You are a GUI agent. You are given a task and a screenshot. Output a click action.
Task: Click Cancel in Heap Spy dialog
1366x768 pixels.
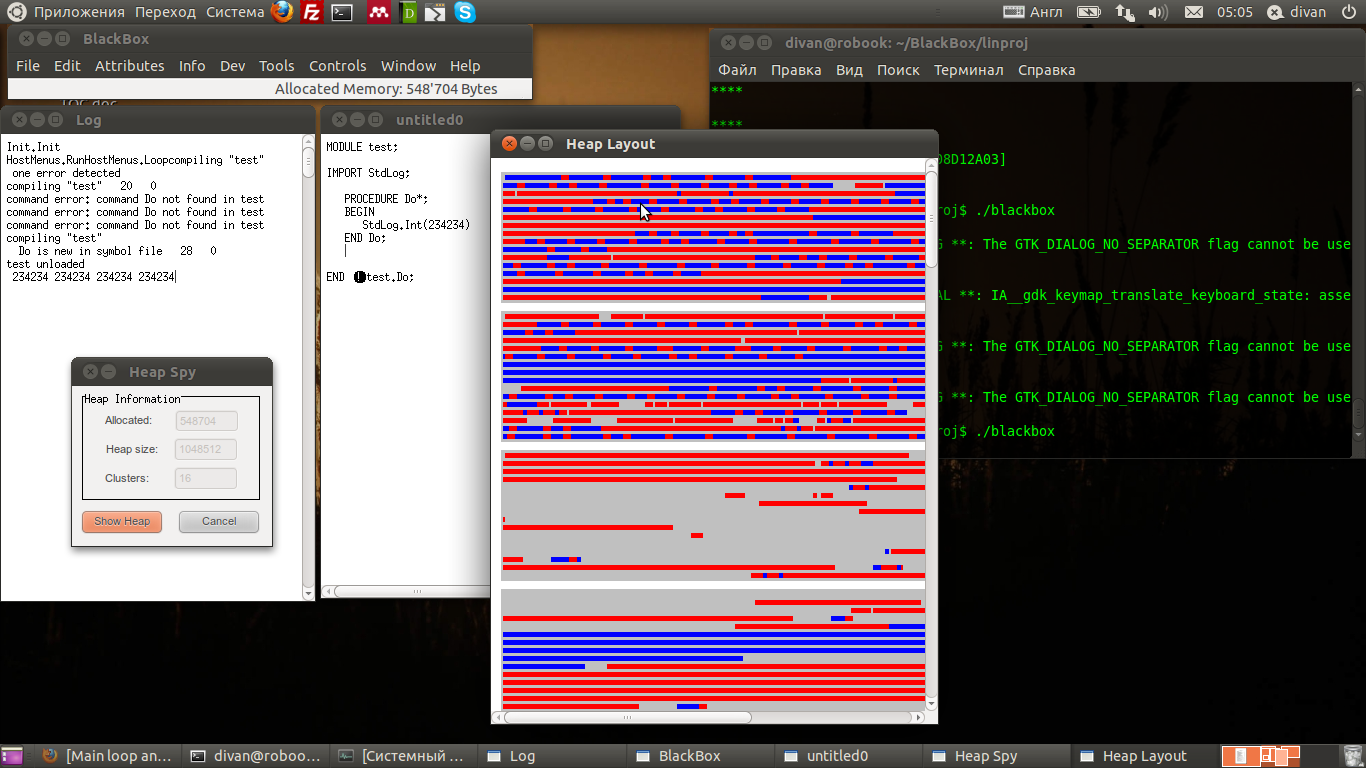coord(219,521)
